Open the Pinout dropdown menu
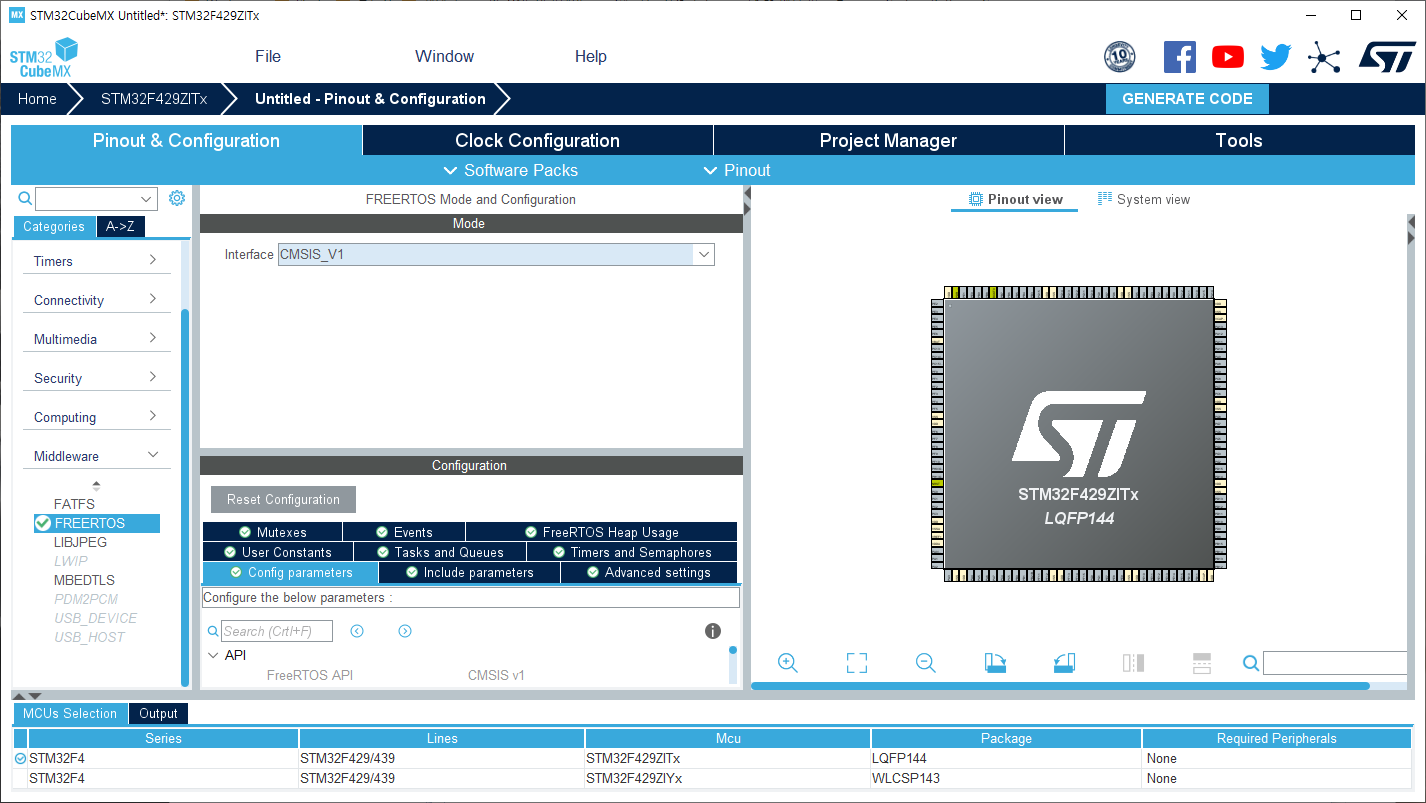This screenshot has width=1426, height=803. click(737, 170)
